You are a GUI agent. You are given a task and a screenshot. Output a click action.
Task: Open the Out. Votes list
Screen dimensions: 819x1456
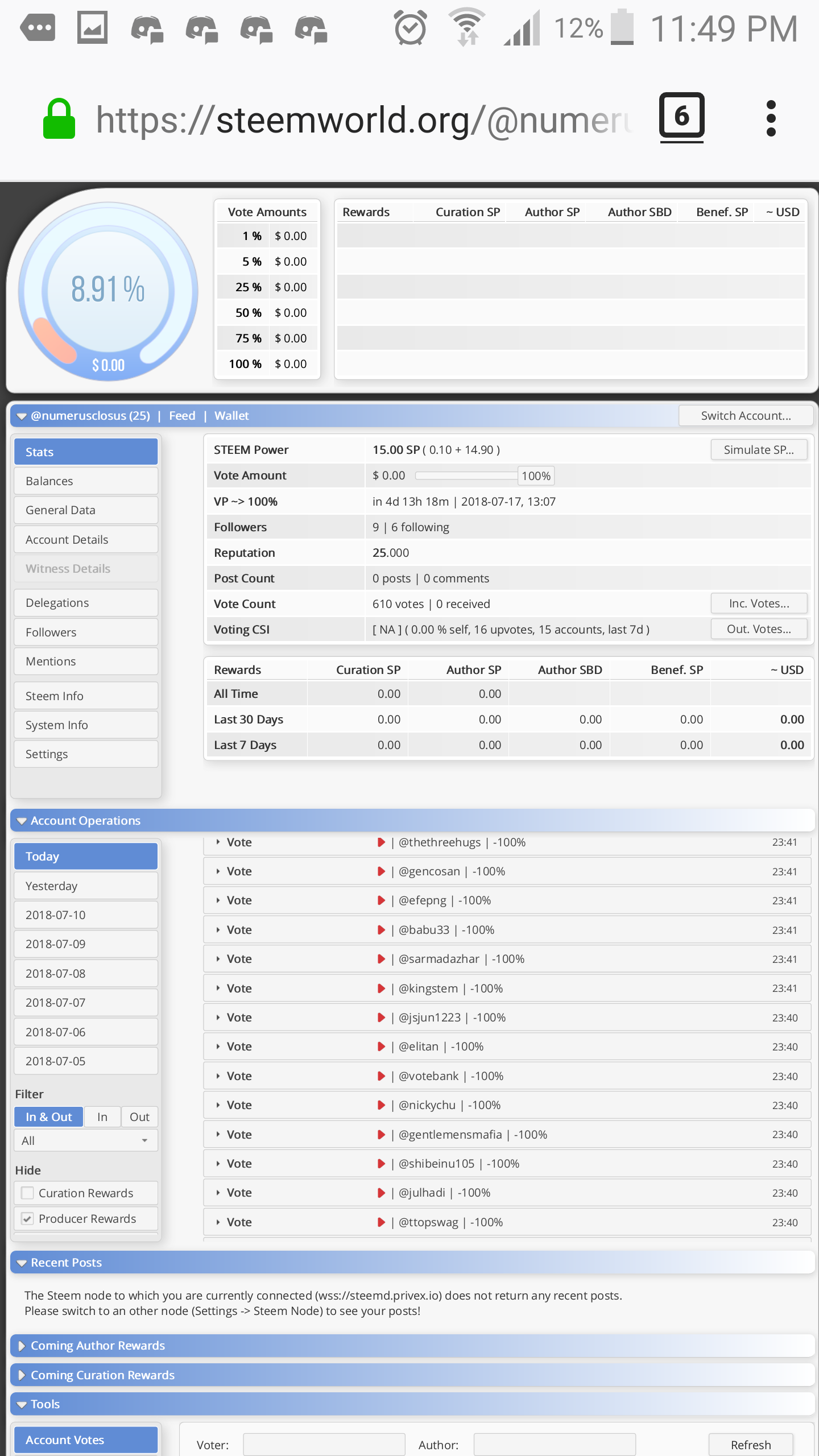click(759, 628)
